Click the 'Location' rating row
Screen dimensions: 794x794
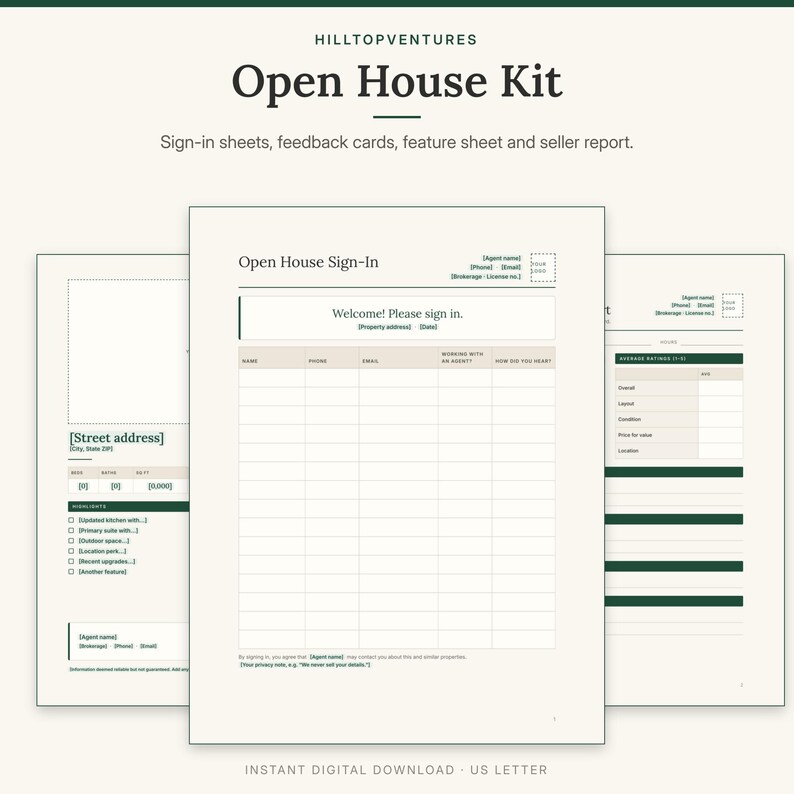pyautogui.click(x=679, y=451)
